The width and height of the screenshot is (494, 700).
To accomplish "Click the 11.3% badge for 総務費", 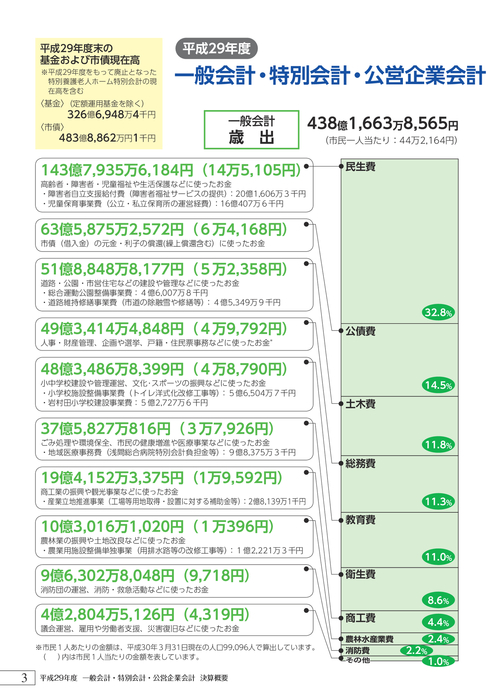I will 438,501.
